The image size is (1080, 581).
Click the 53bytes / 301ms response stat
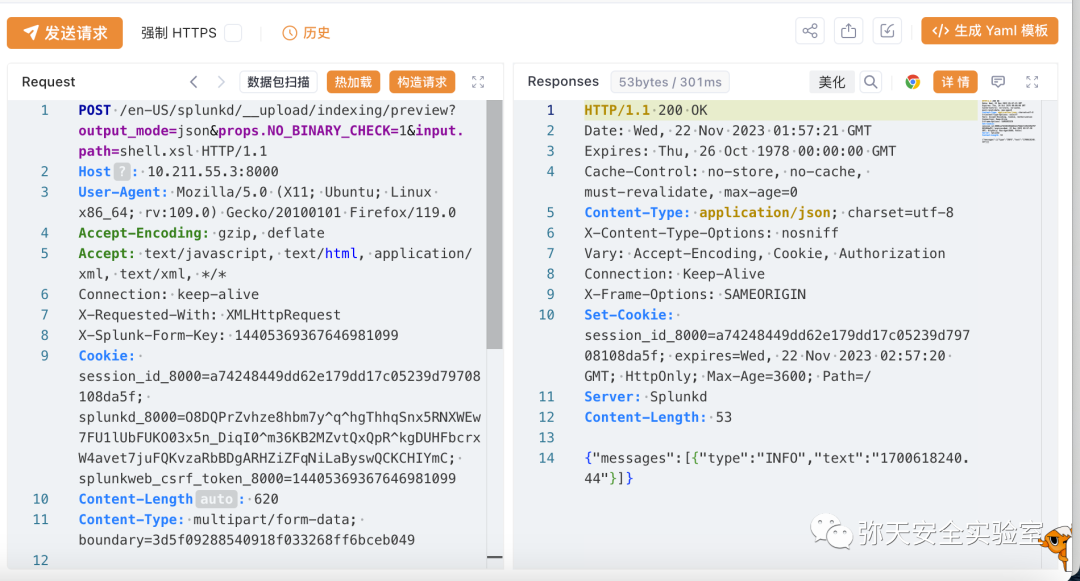click(x=670, y=82)
